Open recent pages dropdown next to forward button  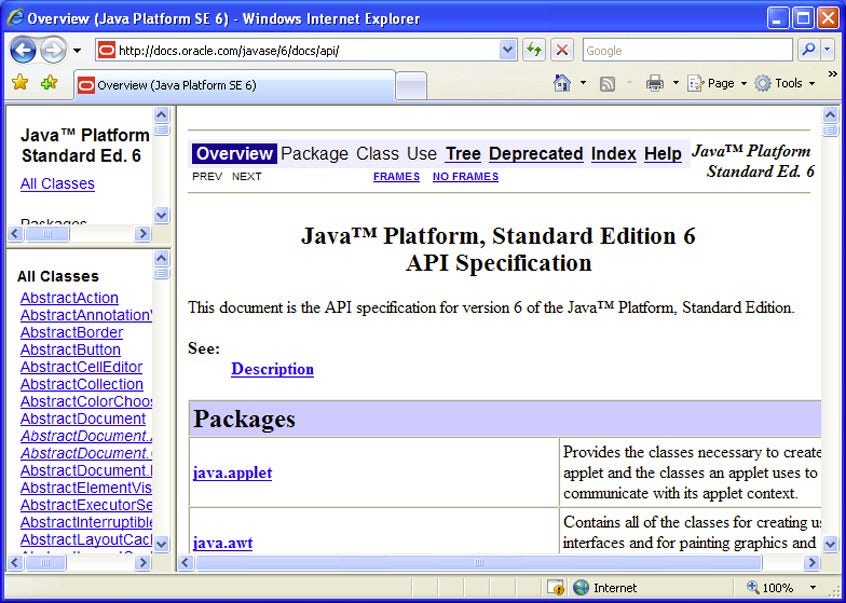click(75, 49)
